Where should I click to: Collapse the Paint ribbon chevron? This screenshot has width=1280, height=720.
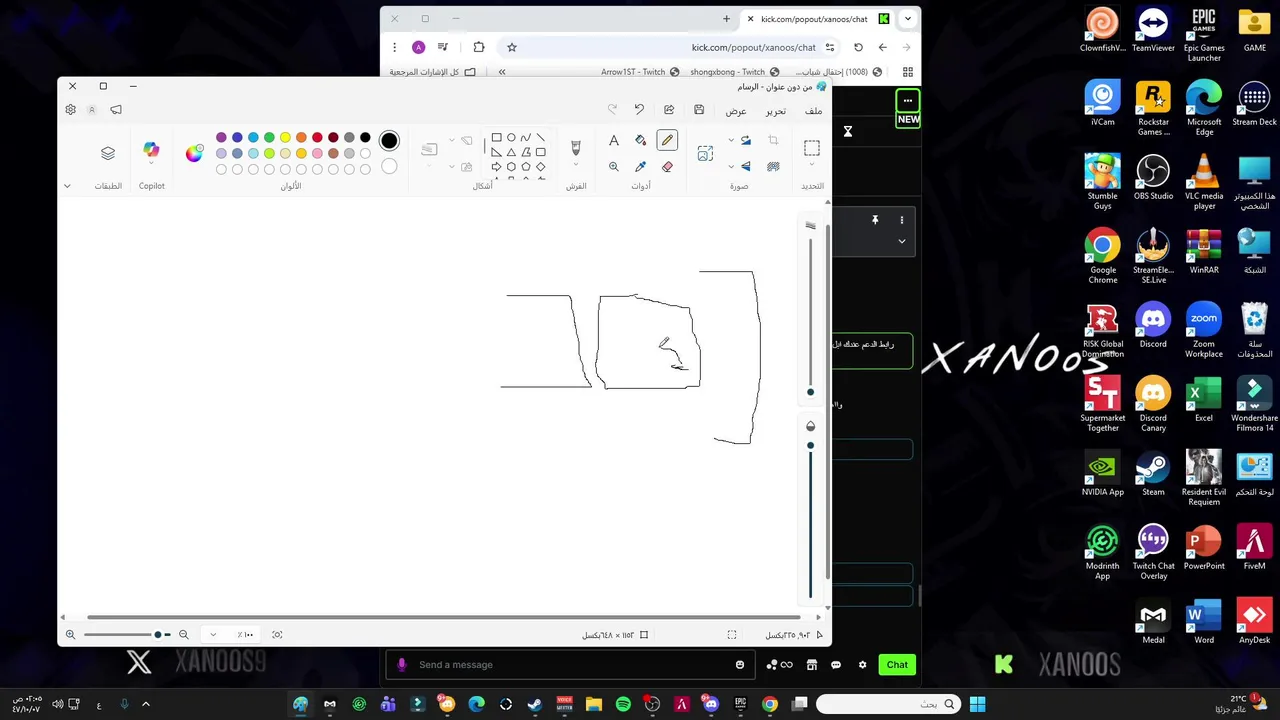click(67, 186)
